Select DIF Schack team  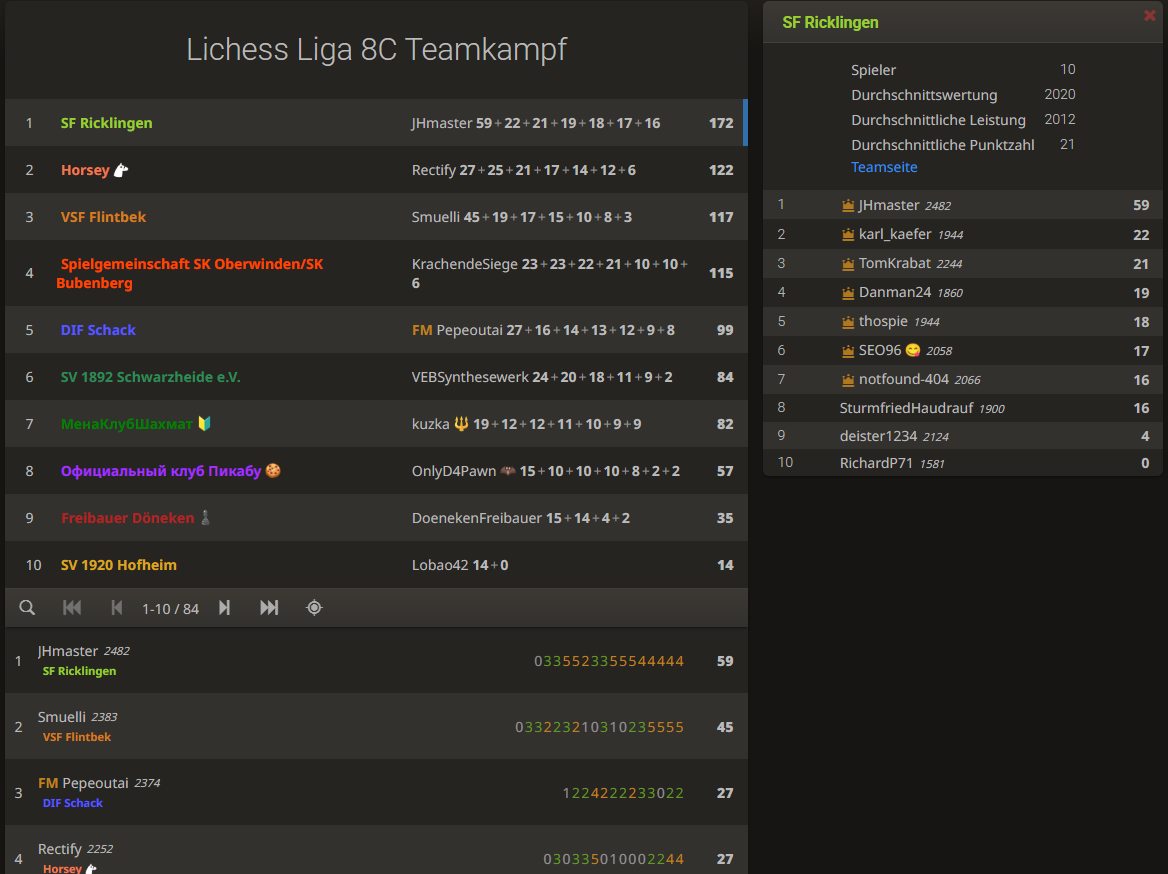(x=98, y=329)
